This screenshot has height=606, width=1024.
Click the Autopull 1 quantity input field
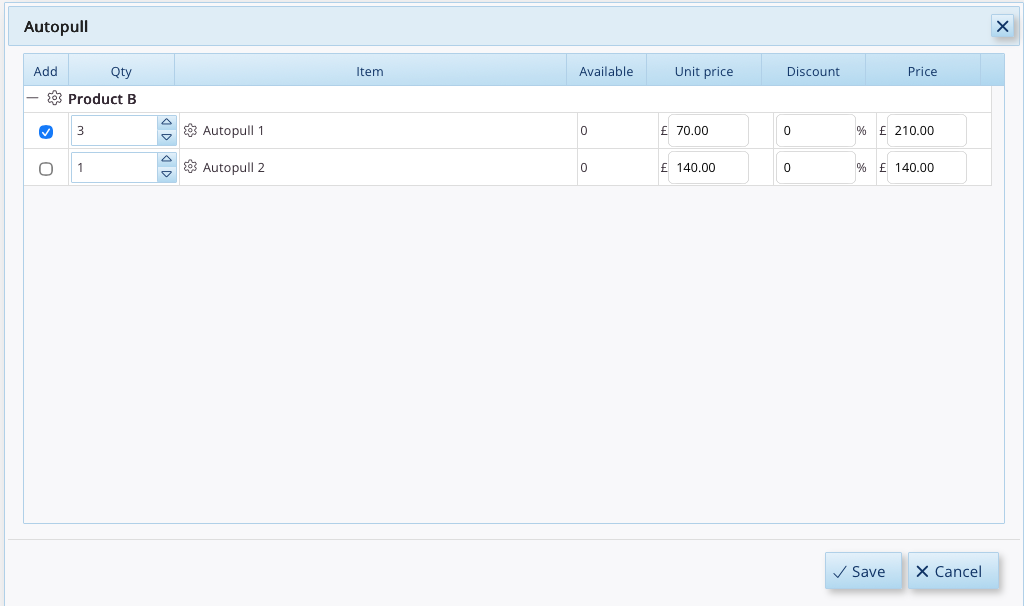pyautogui.click(x=114, y=131)
